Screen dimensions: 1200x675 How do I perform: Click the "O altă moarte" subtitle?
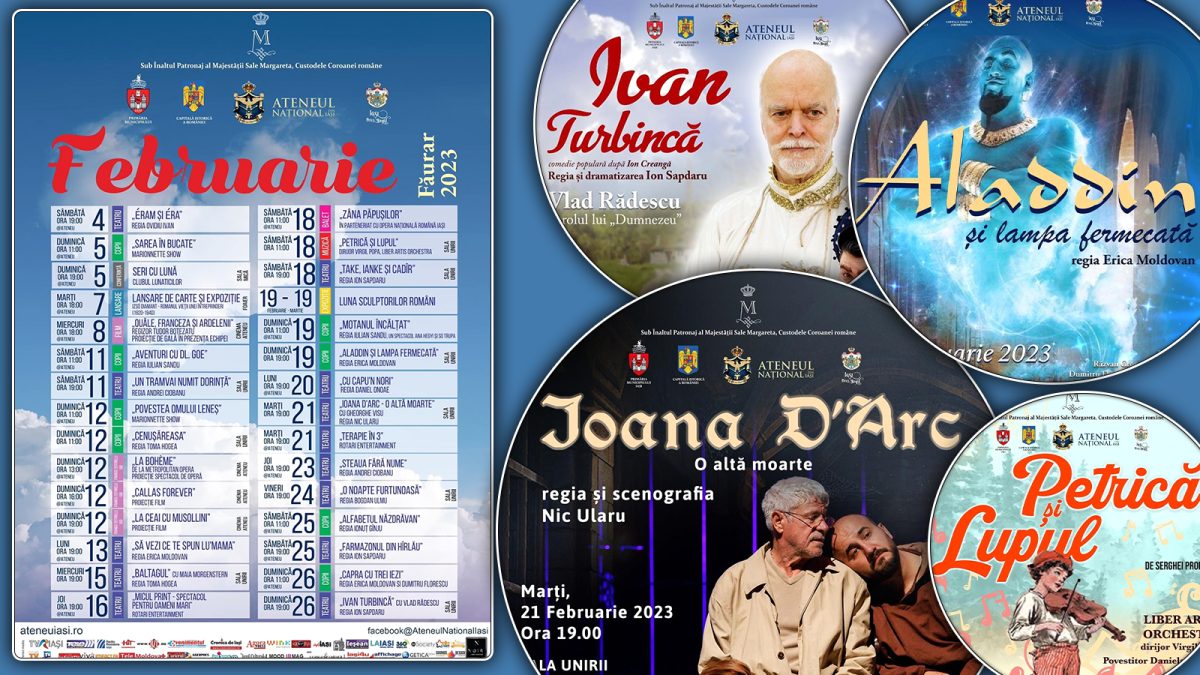(753, 463)
